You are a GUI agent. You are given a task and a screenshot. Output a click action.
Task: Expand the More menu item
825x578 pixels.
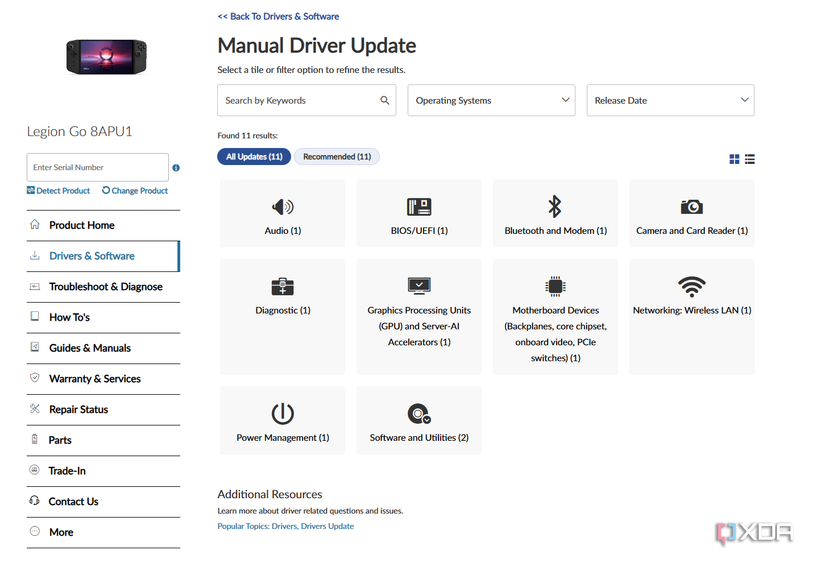pyautogui.click(x=103, y=532)
